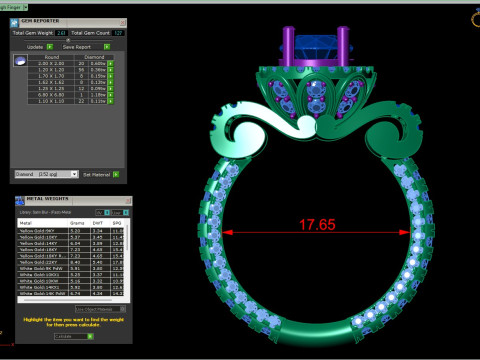The image size is (480, 360).
Task: Click the Metal column header
Action: coord(43,223)
